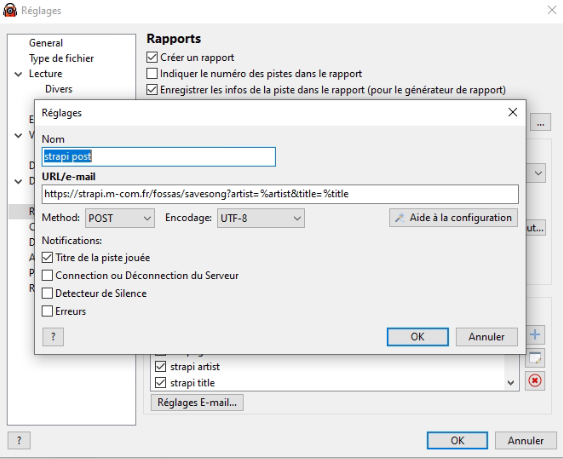Image resolution: width=563 pixels, height=459 pixels.
Task: Open the Method POST dropdown
Action: 120,218
